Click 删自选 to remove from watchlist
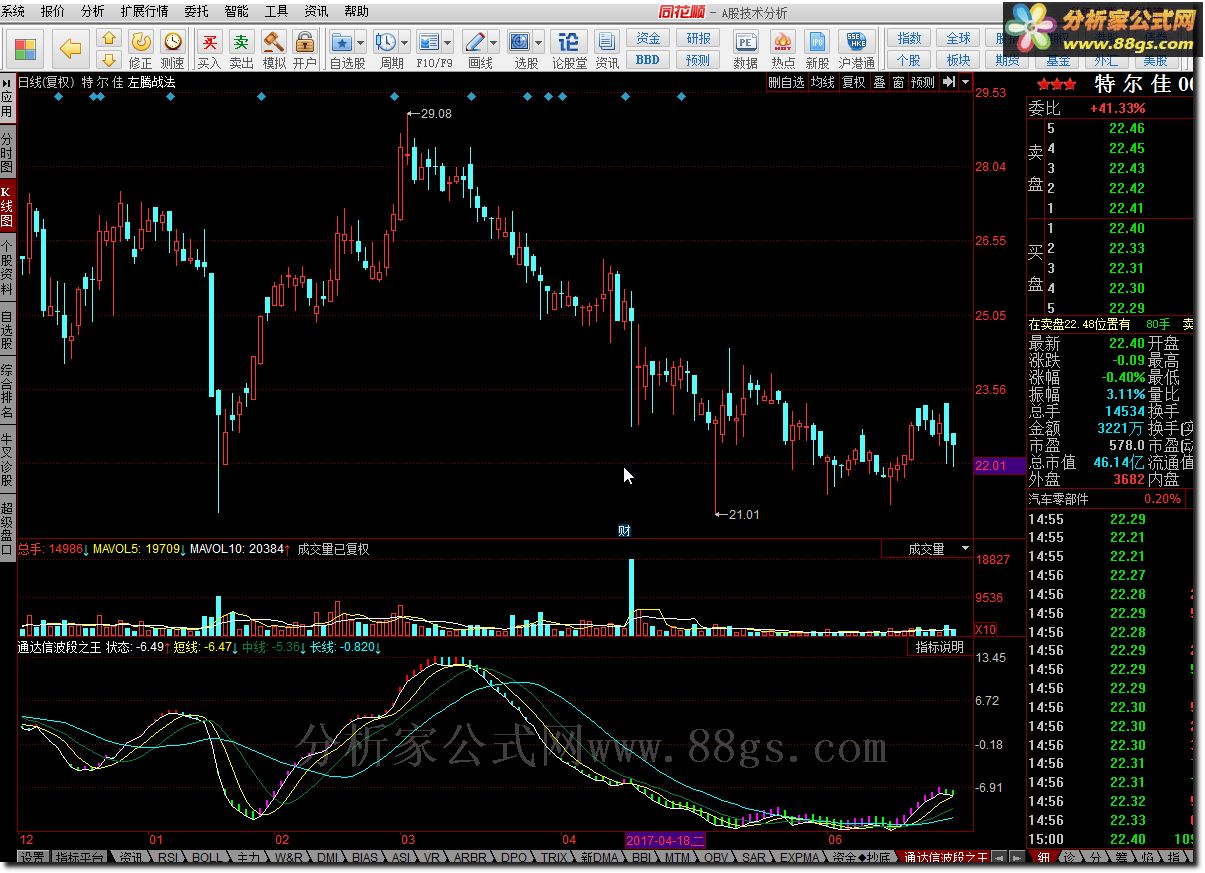The image size is (1205, 873). pos(786,82)
